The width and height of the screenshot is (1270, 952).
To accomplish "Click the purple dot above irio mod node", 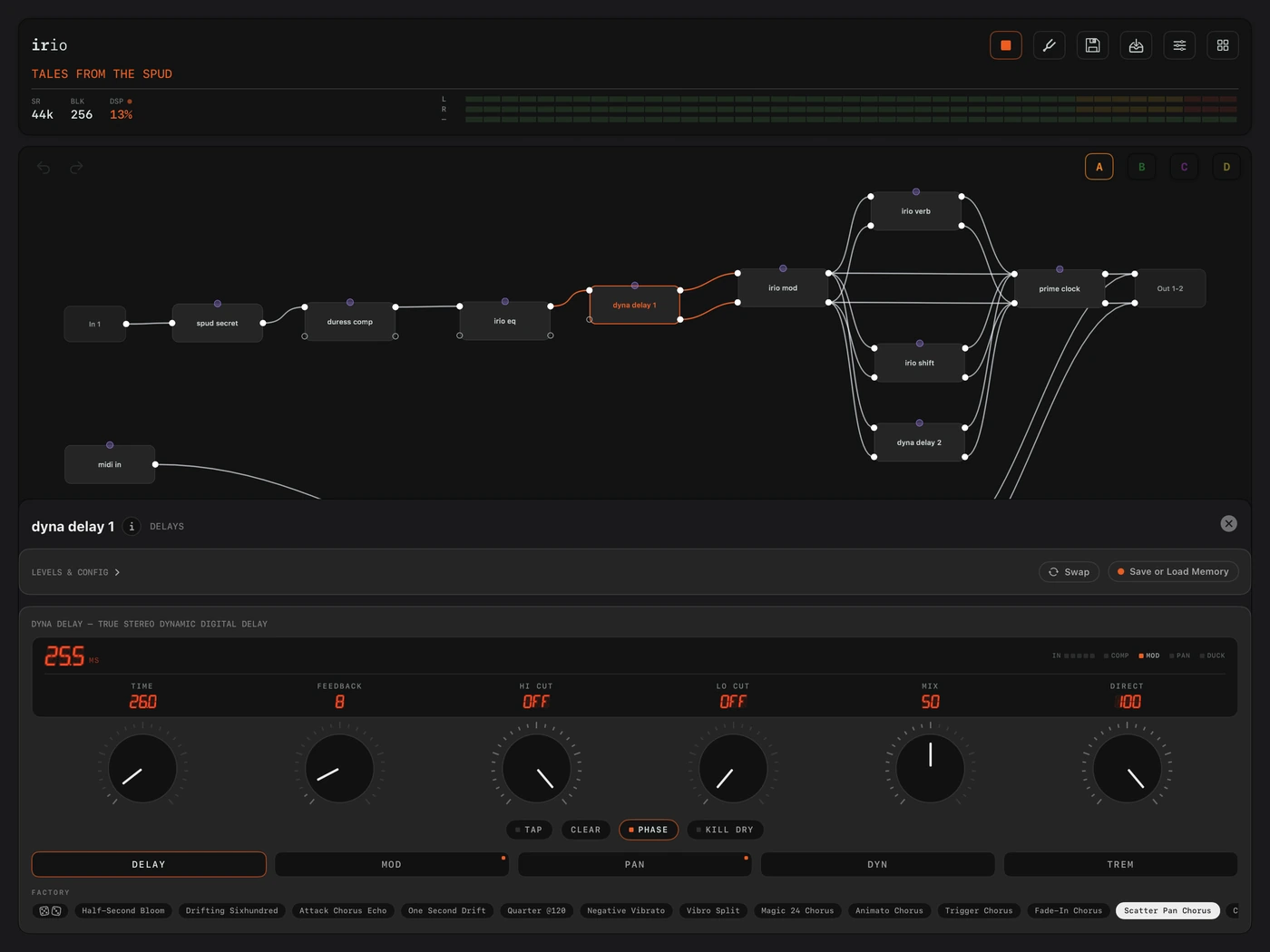I will [x=783, y=268].
